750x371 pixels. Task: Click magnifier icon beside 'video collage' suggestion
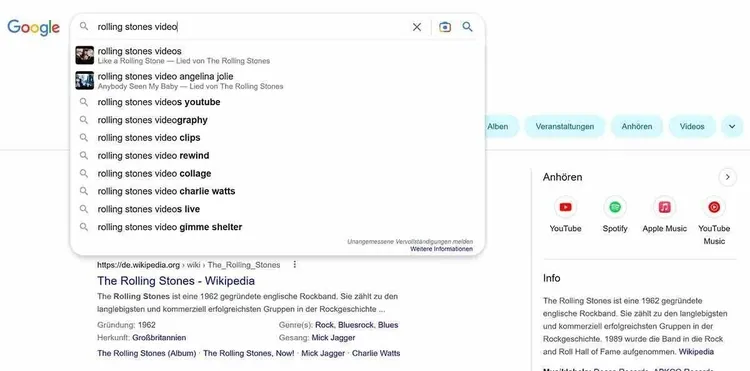tap(84, 173)
